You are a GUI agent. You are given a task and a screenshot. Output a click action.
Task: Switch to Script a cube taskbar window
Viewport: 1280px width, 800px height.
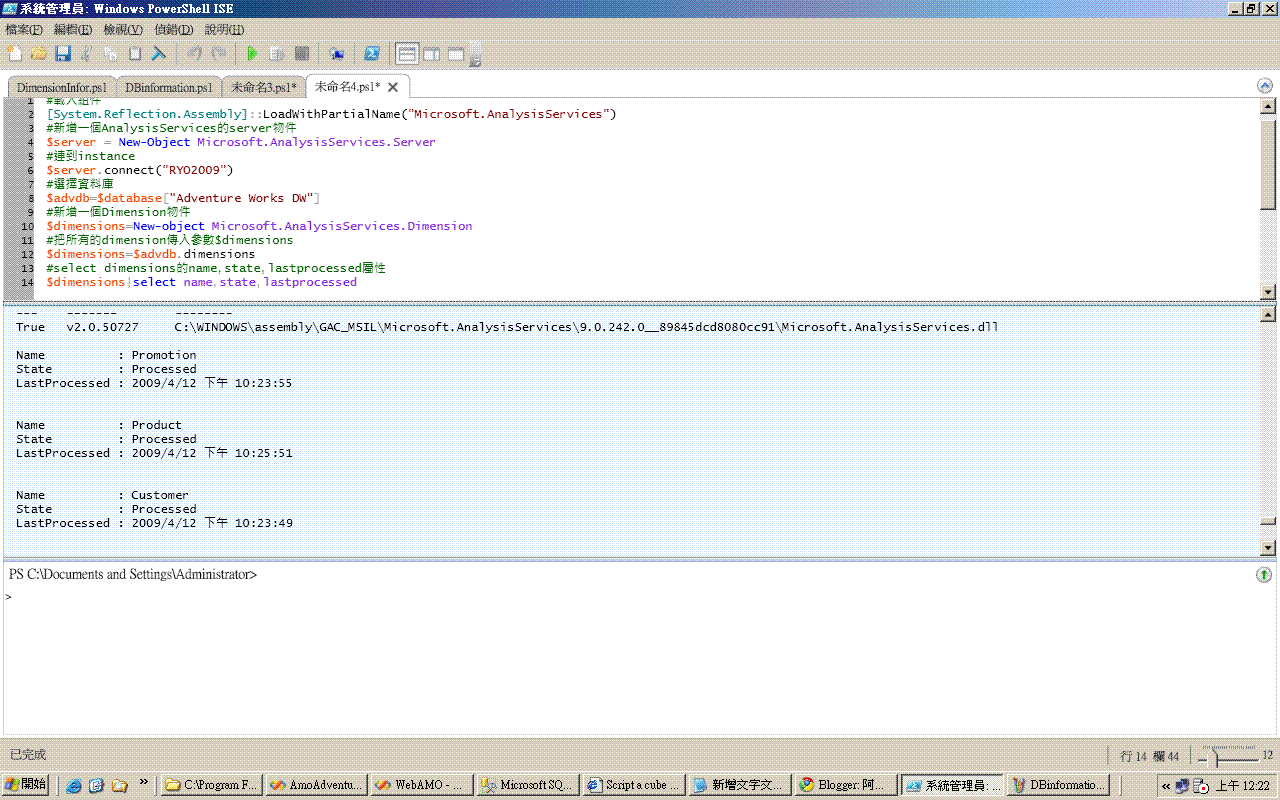(635, 785)
